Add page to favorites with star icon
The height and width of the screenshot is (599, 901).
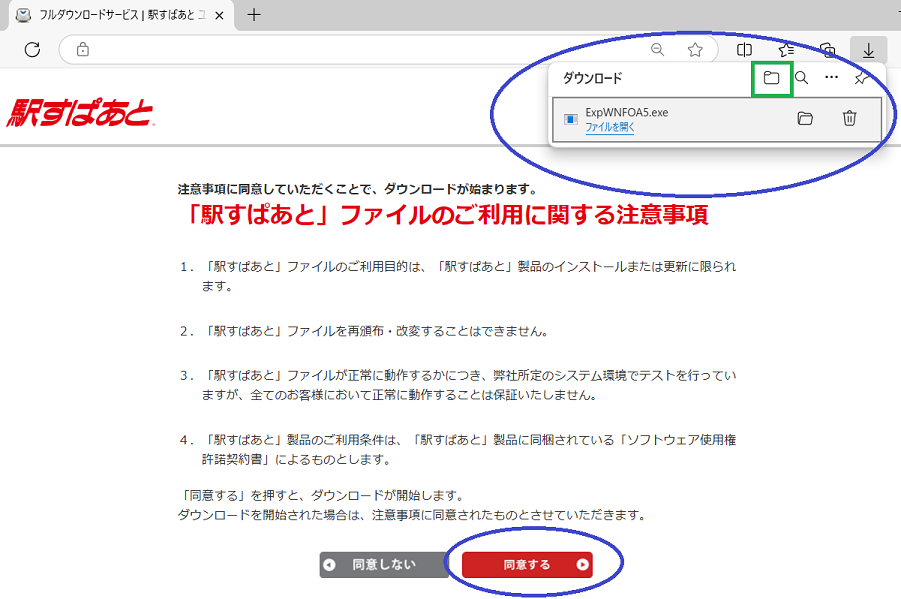tap(695, 50)
